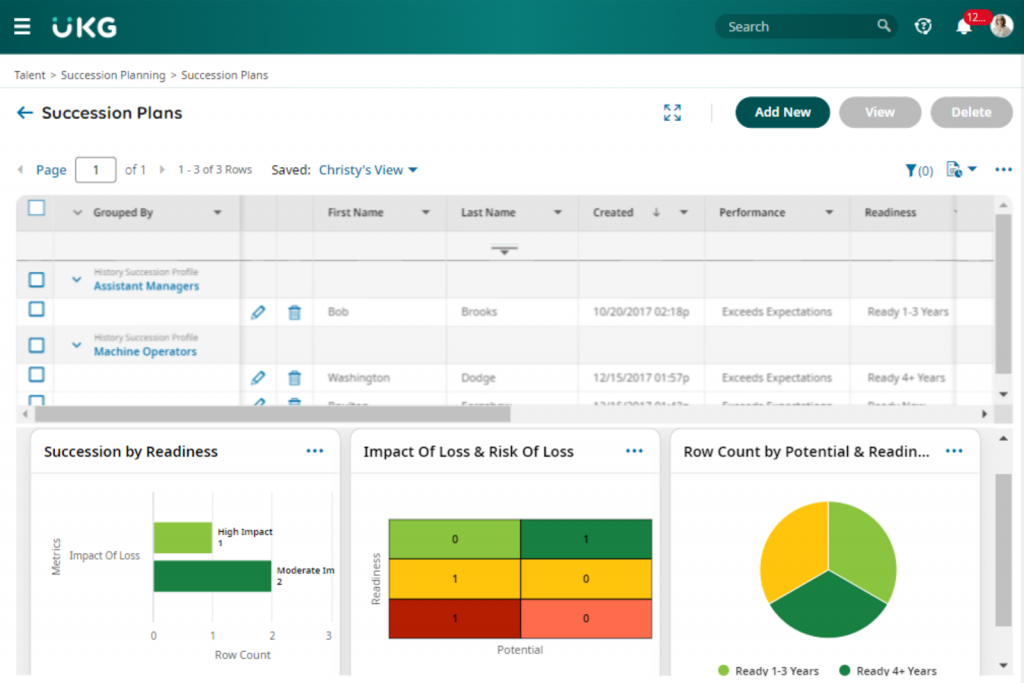Edit Bob Brooks row with pencil

pos(258,312)
